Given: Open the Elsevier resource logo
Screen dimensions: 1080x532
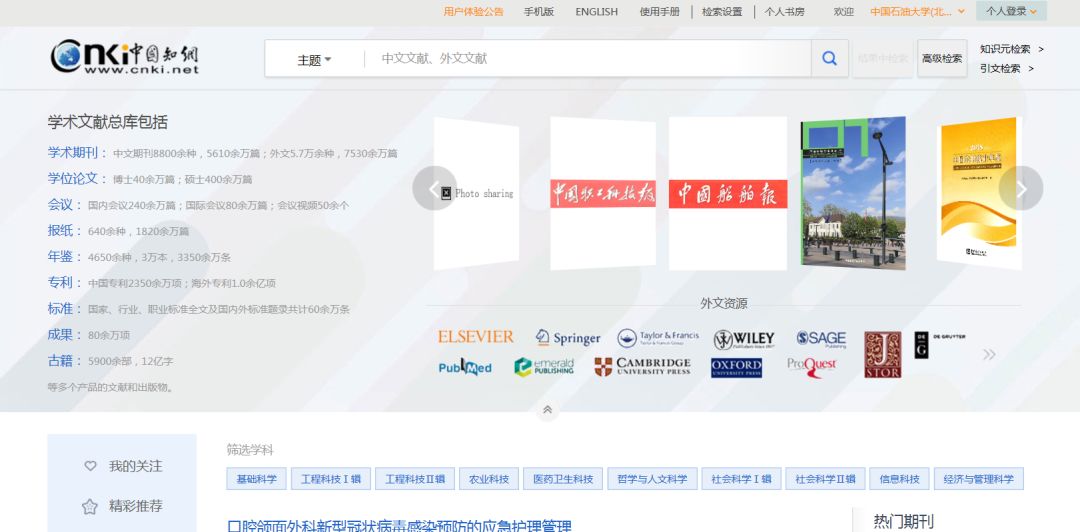Looking at the screenshot, I should tap(475, 337).
